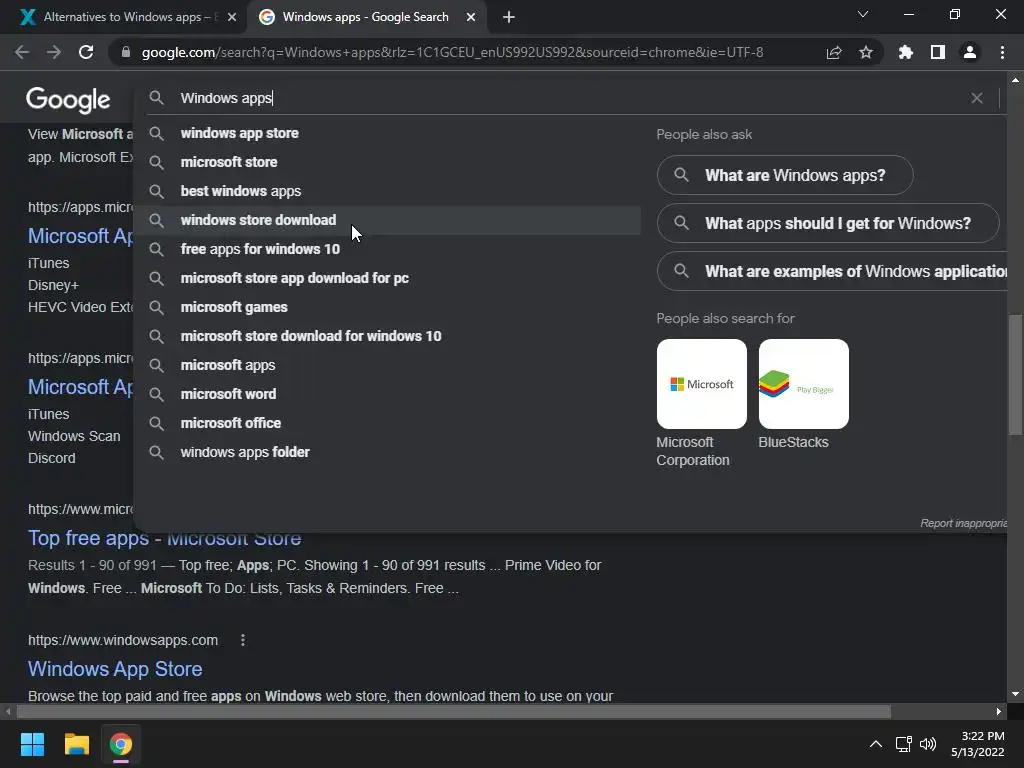Clear the search box with the X icon

coord(977,98)
